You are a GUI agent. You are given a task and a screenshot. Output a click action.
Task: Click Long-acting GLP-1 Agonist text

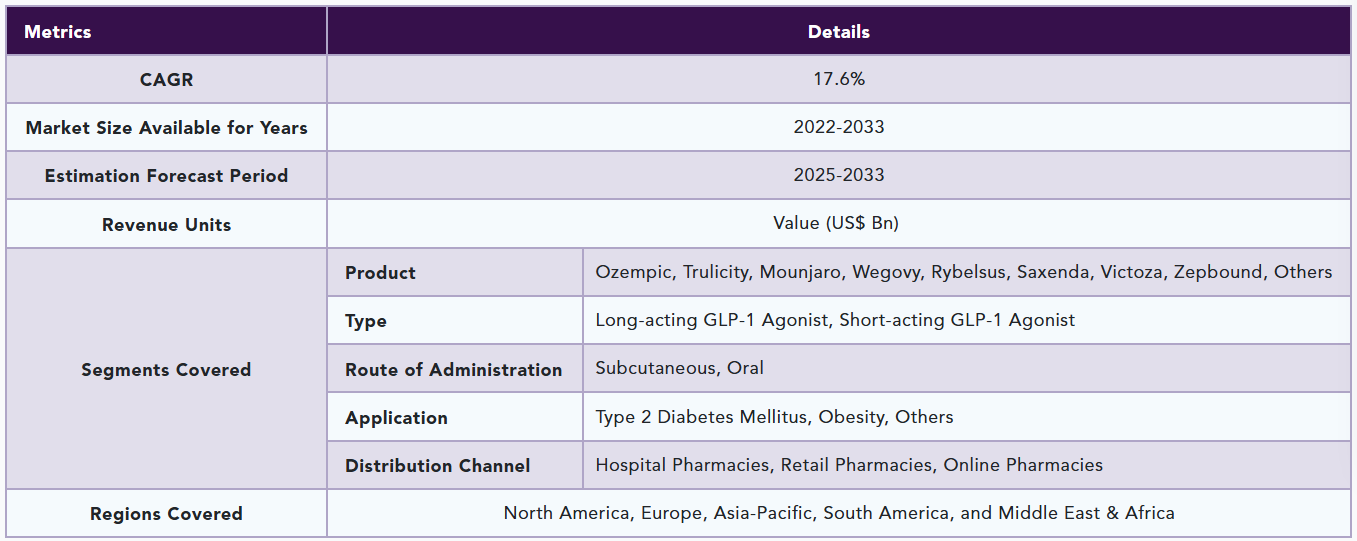712,320
